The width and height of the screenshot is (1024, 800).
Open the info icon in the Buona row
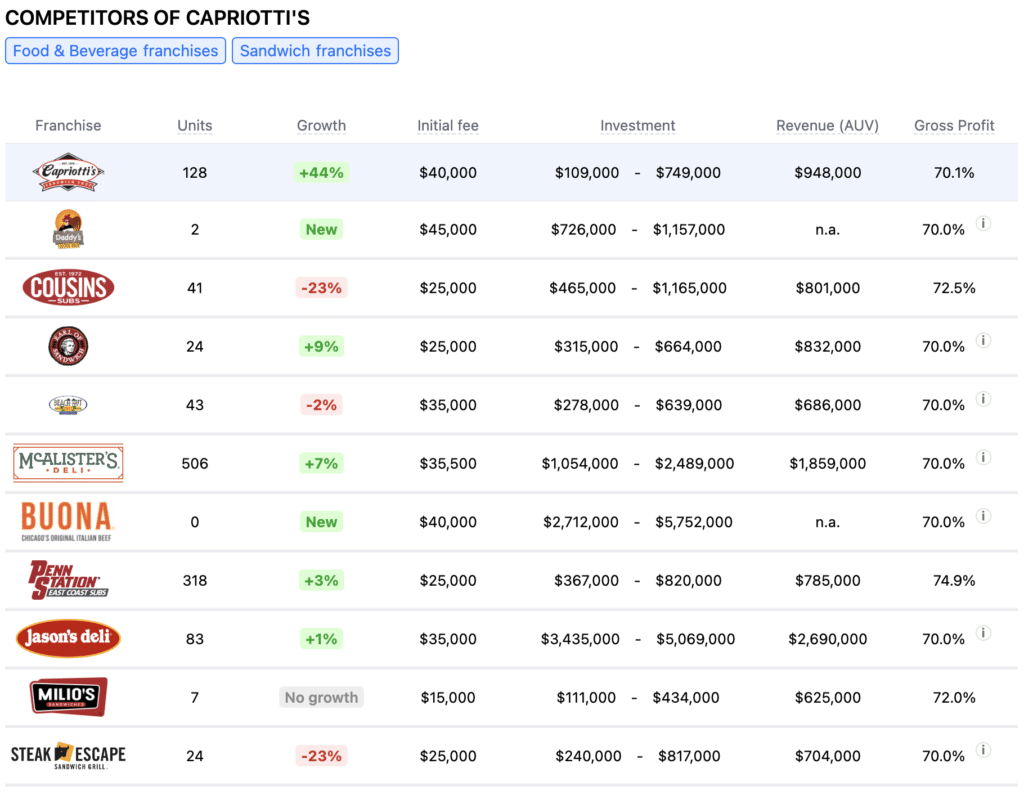tap(984, 516)
